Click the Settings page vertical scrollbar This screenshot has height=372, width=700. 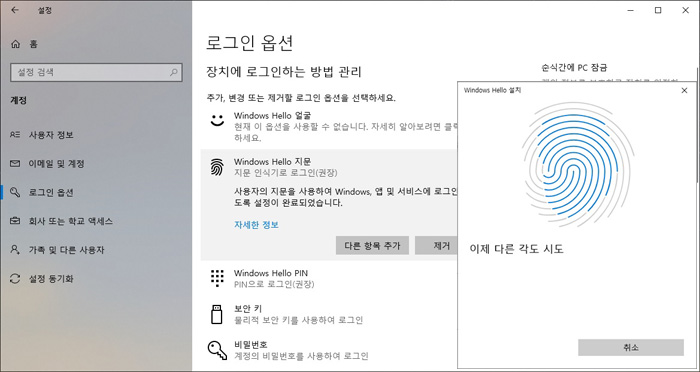[x=697, y=125]
